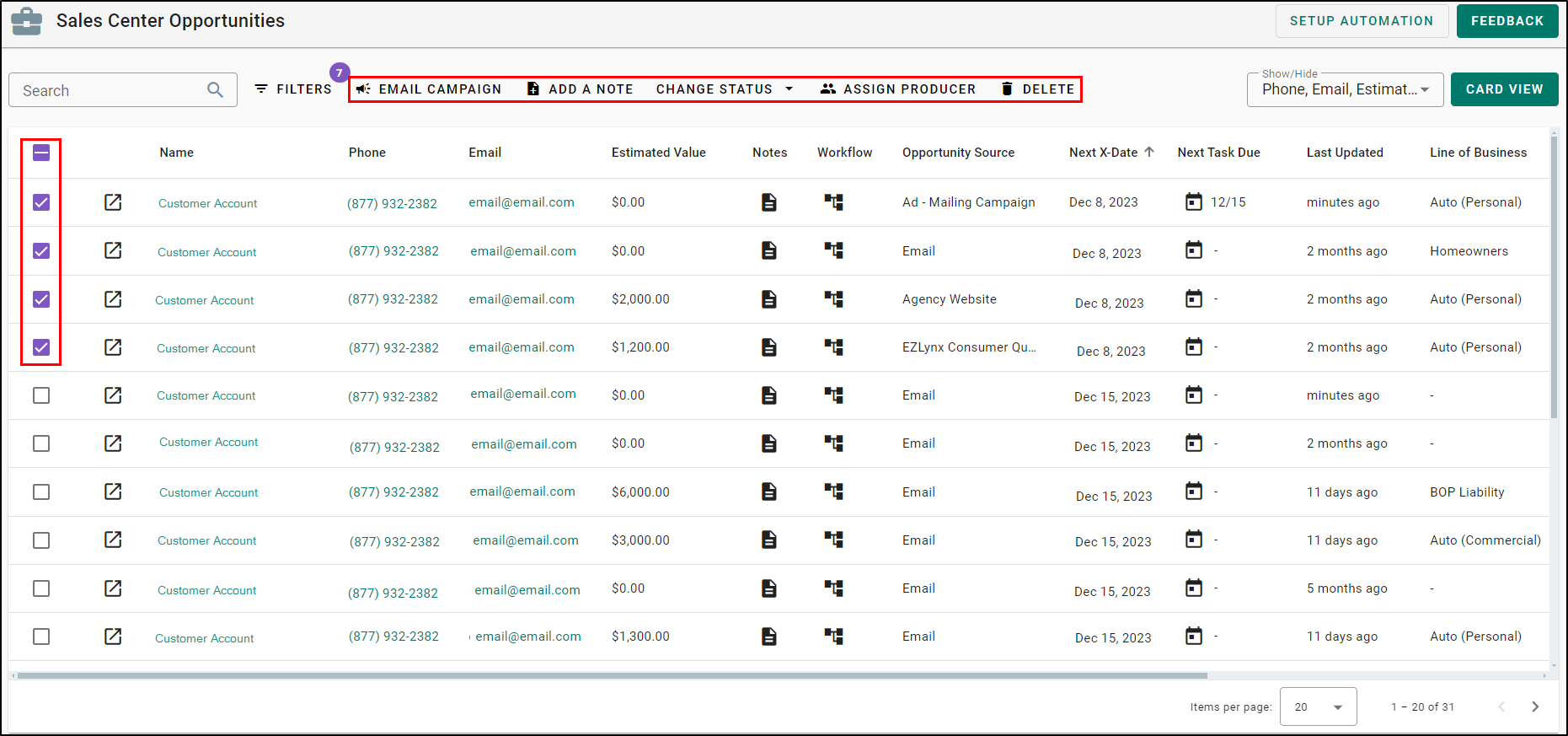Select the $1,300.00 row checkbox
This screenshot has width=1568, height=736.
coord(41,637)
